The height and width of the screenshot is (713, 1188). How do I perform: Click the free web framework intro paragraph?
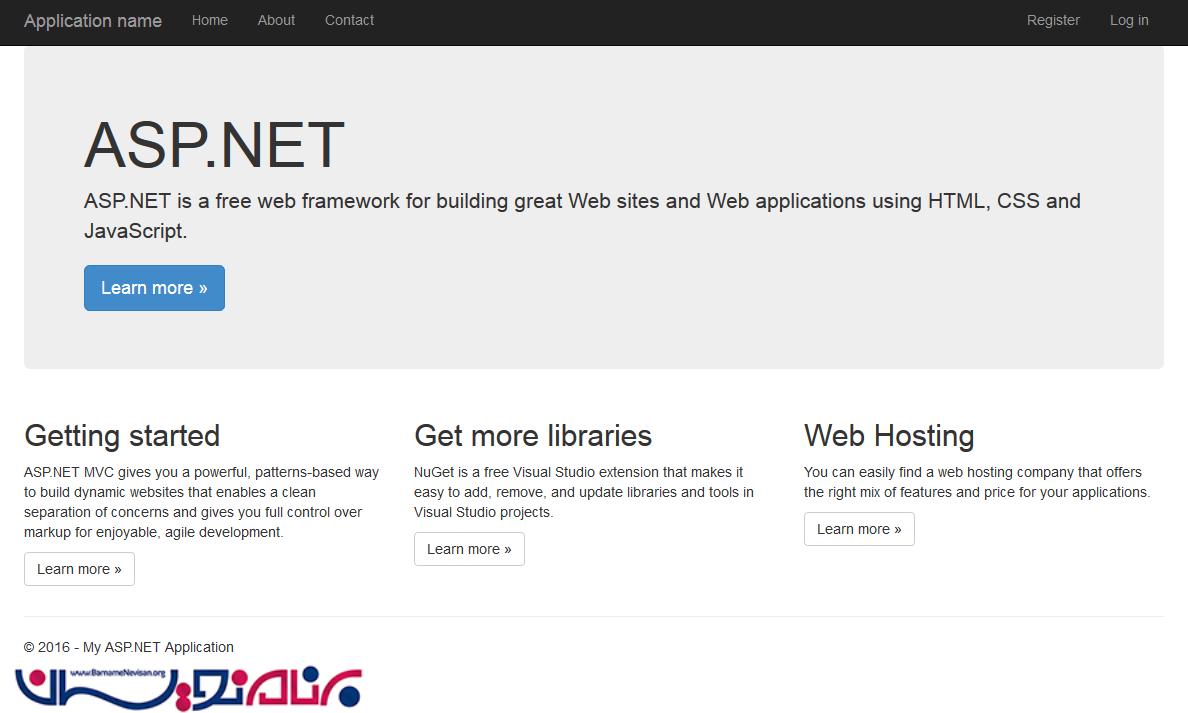click(582, 215)
